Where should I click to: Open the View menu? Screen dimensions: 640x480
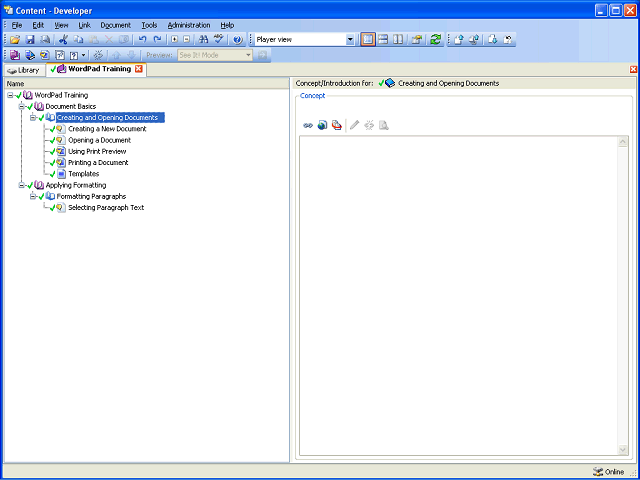click(x=62, y=25)
